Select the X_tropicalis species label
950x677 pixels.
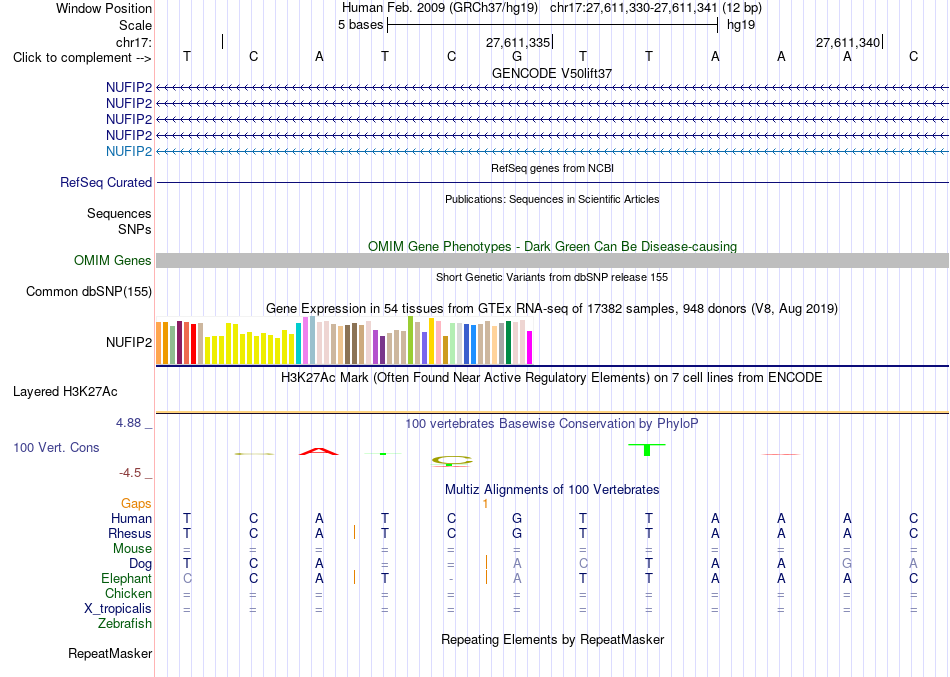pos(118,609)
